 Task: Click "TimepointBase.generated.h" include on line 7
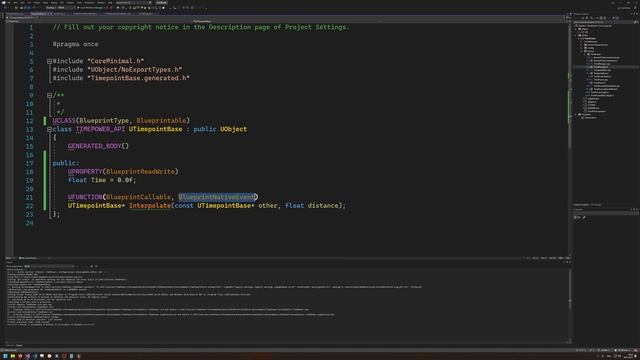coord(138,78)
